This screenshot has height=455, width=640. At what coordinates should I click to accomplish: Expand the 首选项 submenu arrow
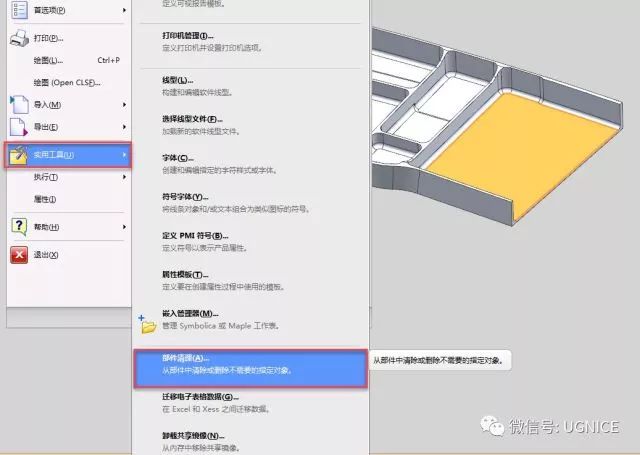124,11
